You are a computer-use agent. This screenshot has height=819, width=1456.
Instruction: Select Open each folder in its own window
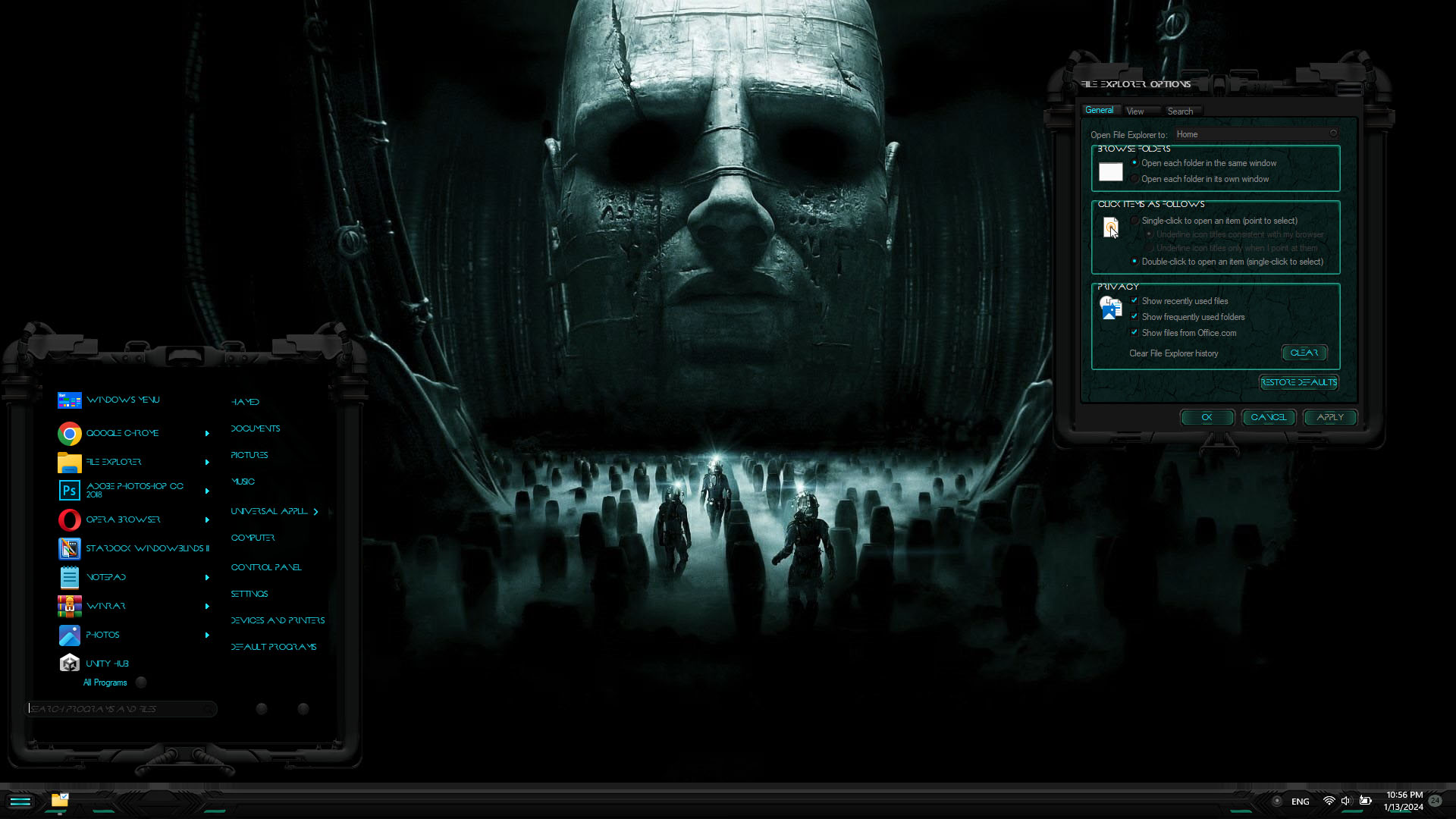1134,180
